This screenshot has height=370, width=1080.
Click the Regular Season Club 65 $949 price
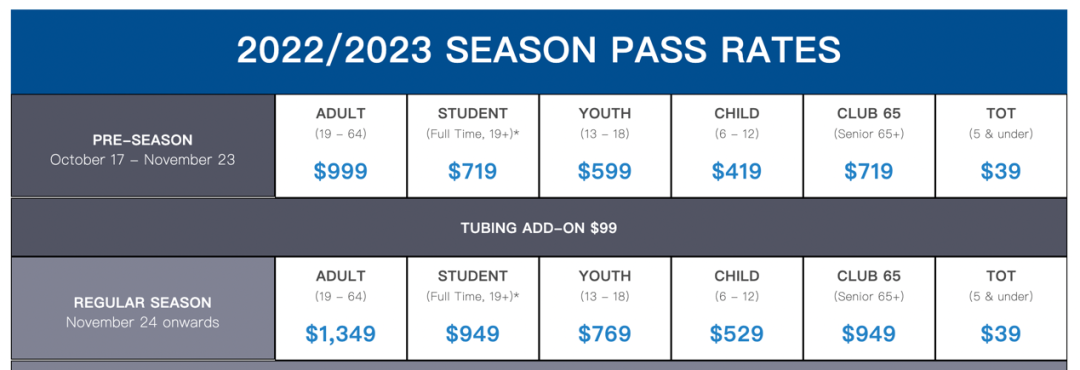[x=869, y=334]
